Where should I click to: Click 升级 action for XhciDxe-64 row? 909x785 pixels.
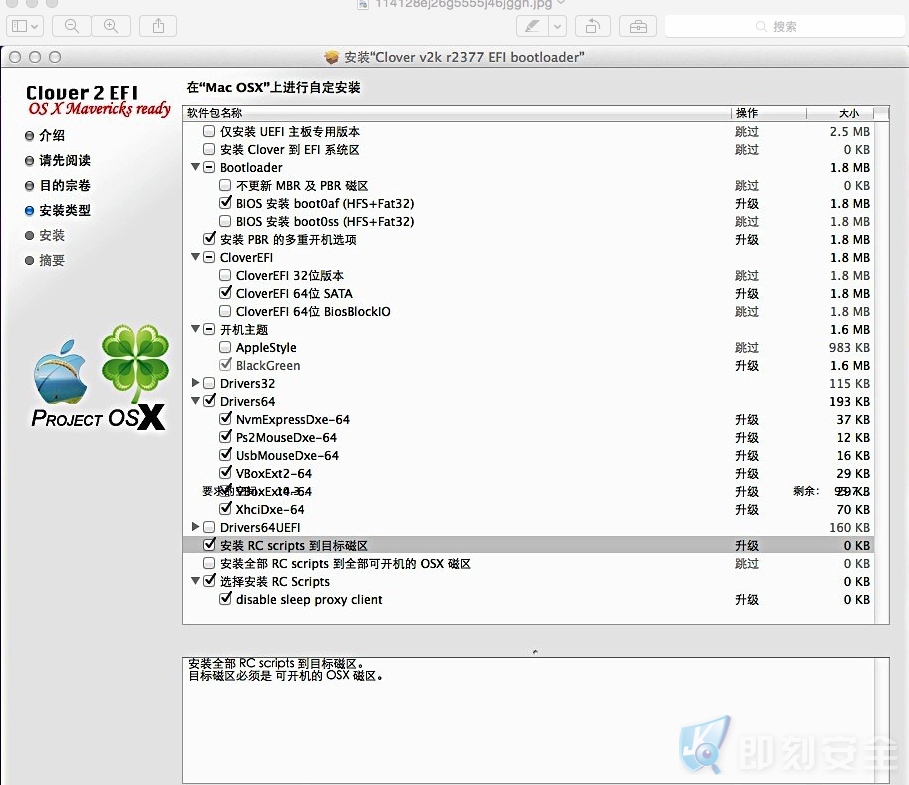coord(747,510)
